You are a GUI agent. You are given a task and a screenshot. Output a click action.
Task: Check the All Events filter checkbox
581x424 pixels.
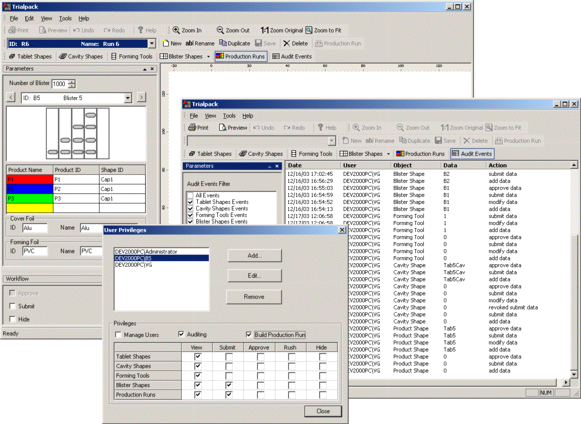point(190,195)
